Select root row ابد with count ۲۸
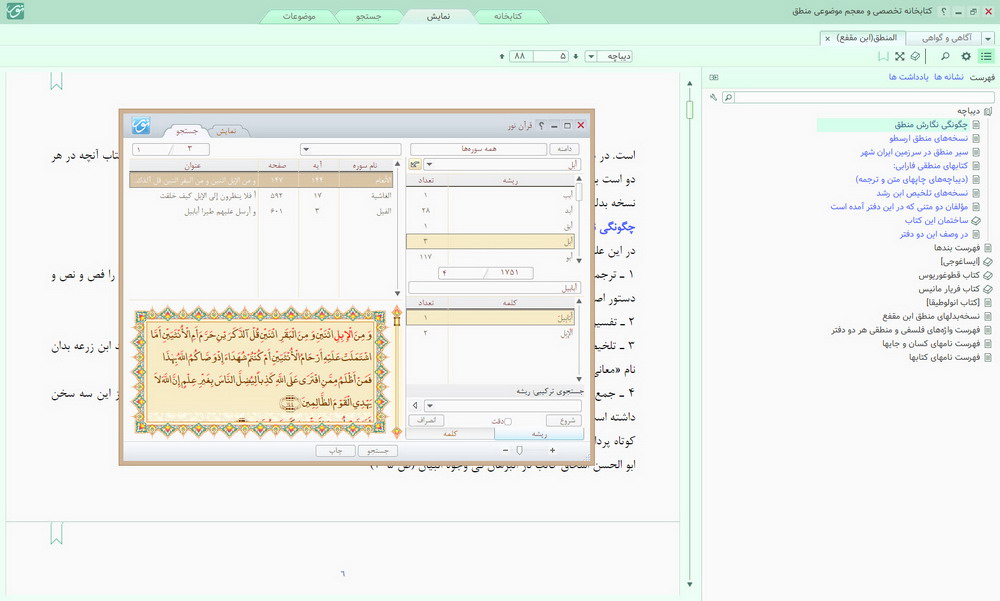Viewport: 1000px width, 601px height. point(490,211)
